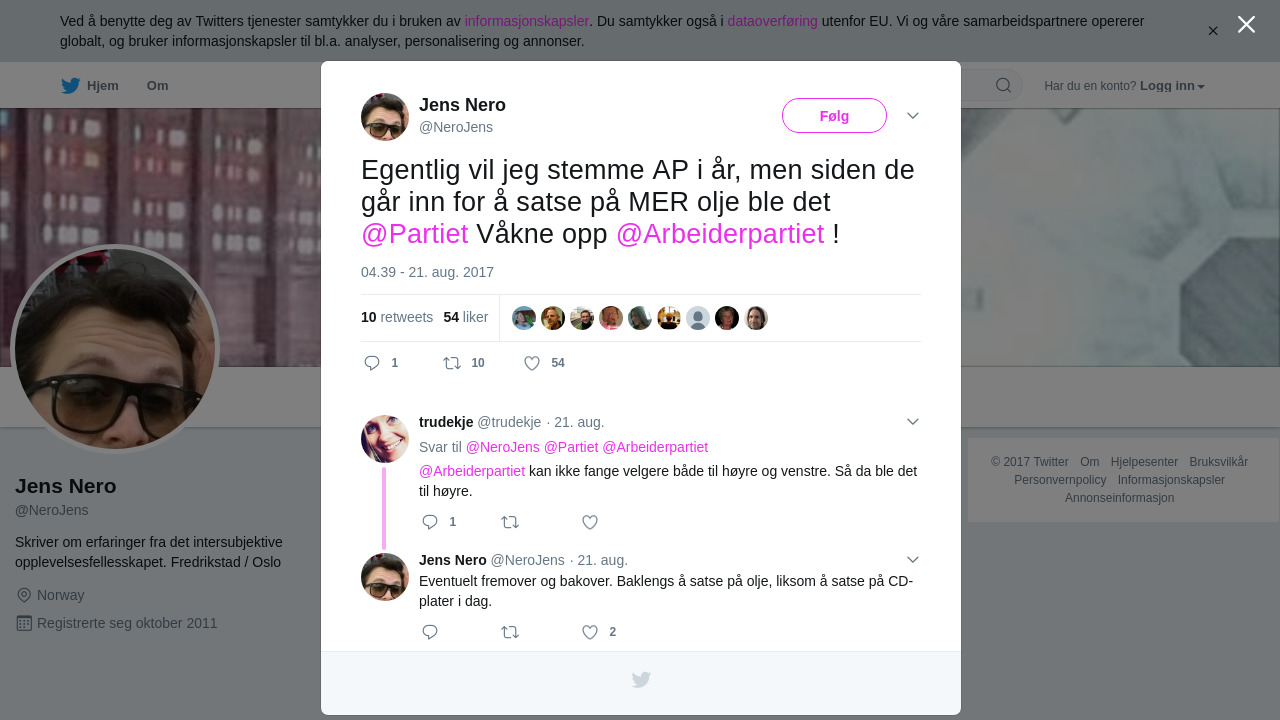This screenshot has width=1280, height=720.
Task: Retweet trudekje's reply
Action: click(510, 522)
